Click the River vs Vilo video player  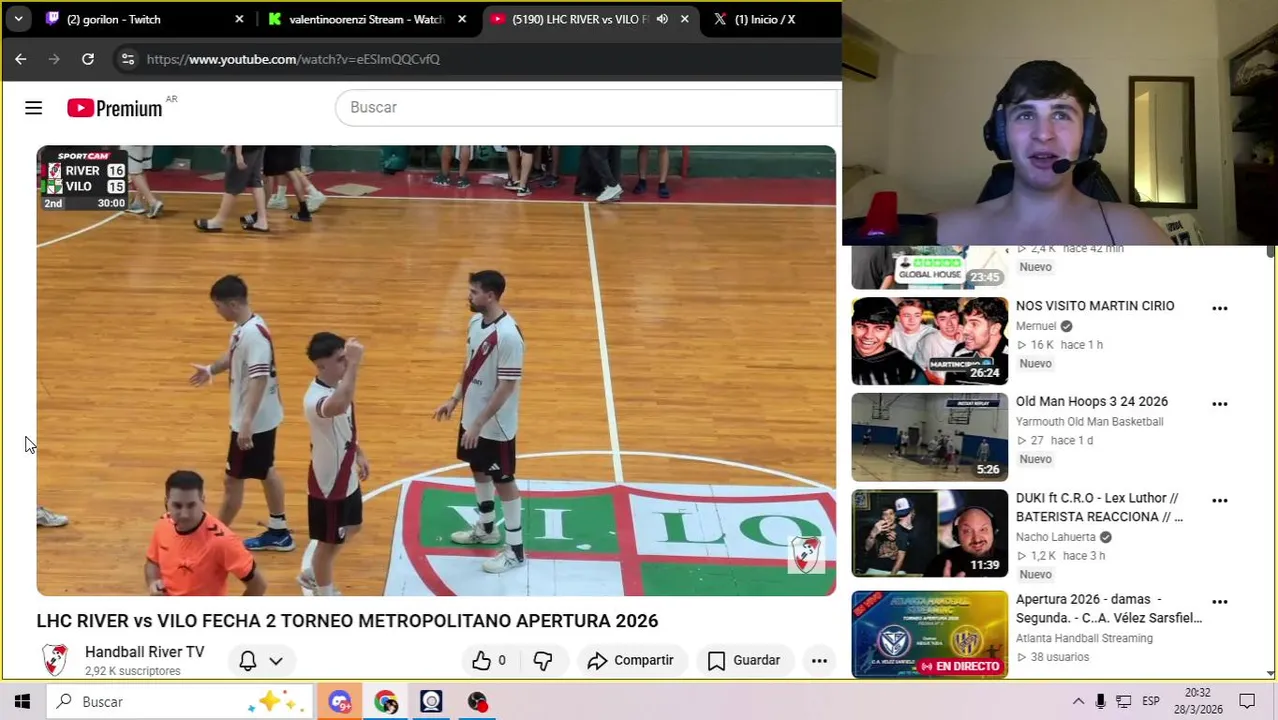pos(436,371)
